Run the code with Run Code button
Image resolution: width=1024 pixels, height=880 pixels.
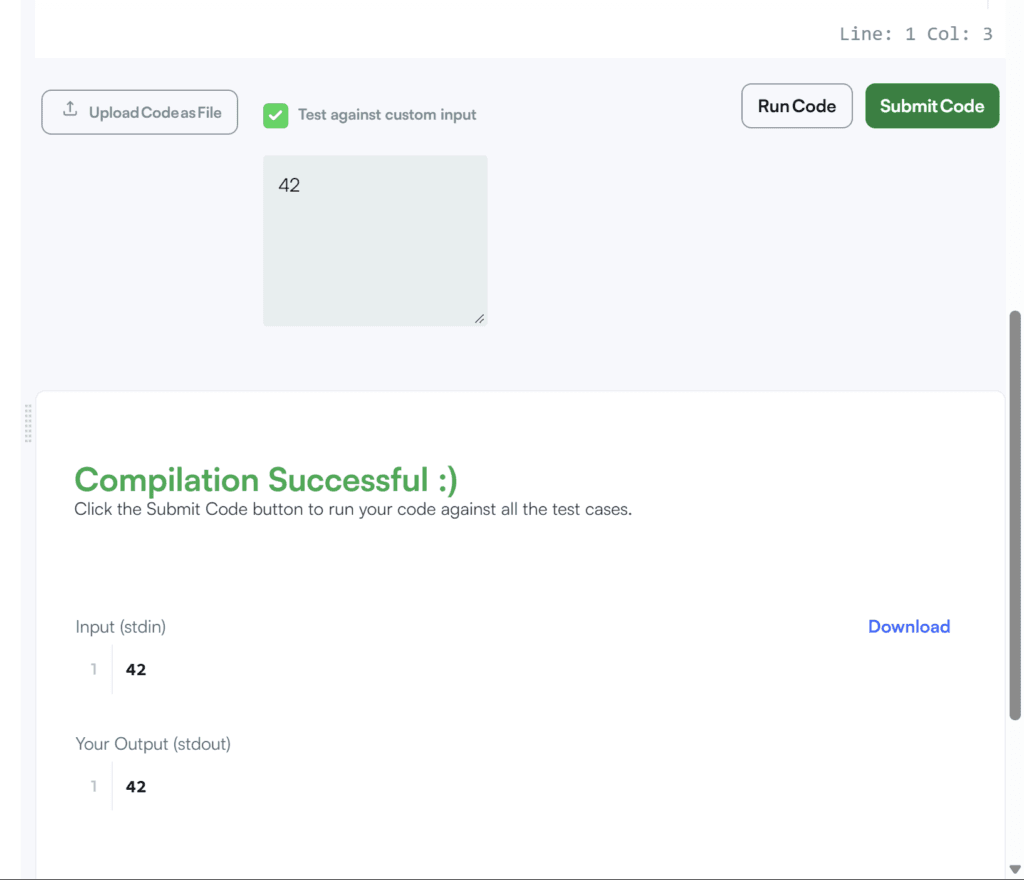pos(797,106)
